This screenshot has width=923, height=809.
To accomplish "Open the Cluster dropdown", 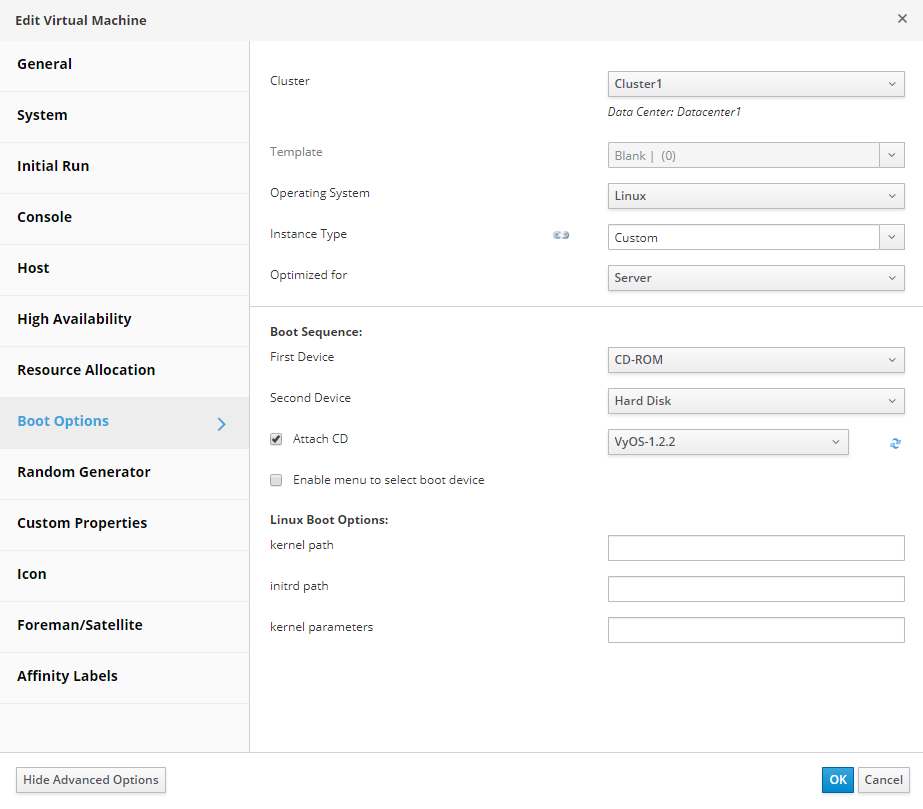I will pyautogui.click(x=755, y=84).
